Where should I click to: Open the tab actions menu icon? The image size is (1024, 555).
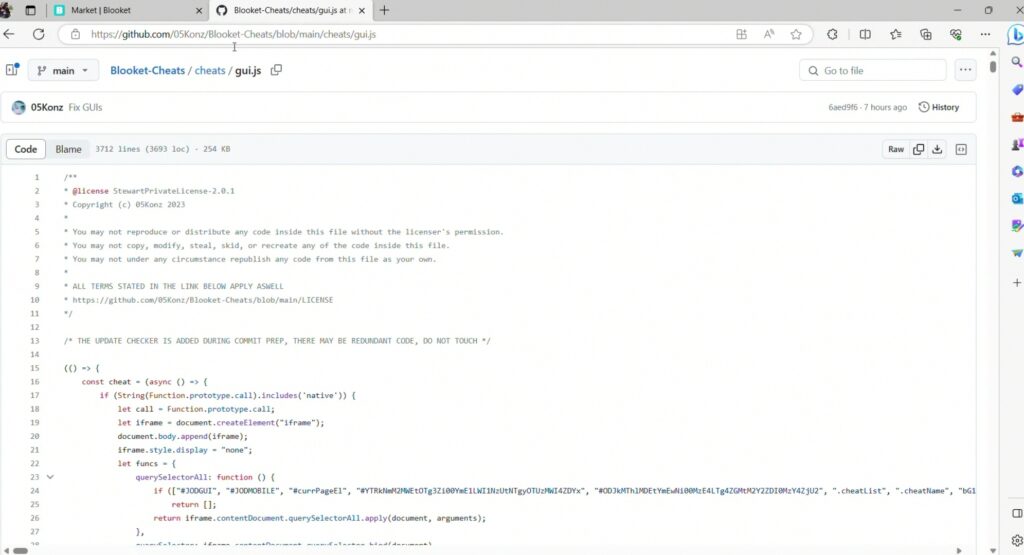click(30, 10)
